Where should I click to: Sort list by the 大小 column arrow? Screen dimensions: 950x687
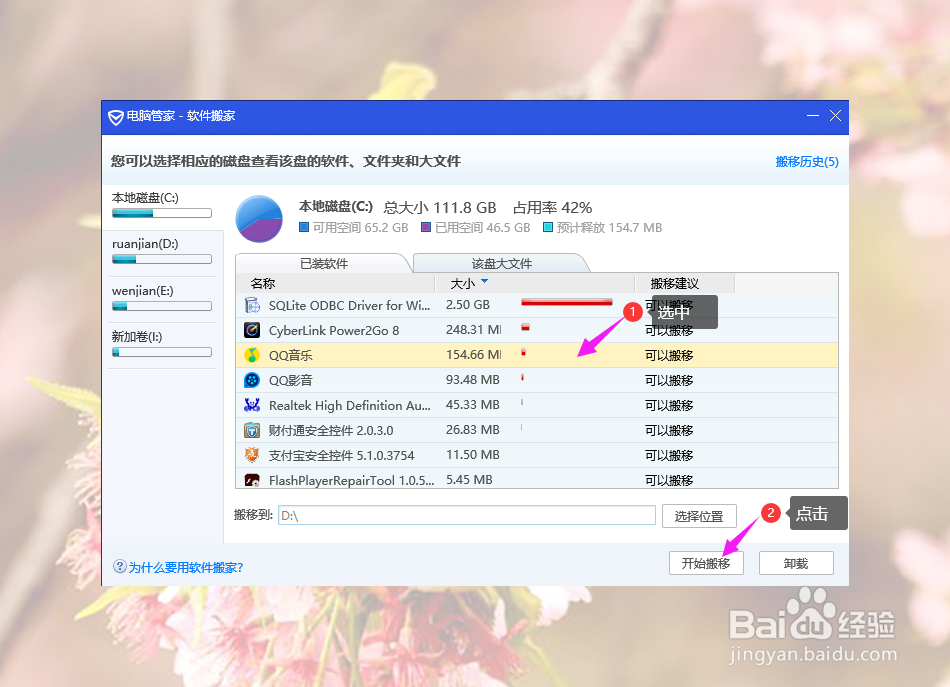(x=484, y=282)
